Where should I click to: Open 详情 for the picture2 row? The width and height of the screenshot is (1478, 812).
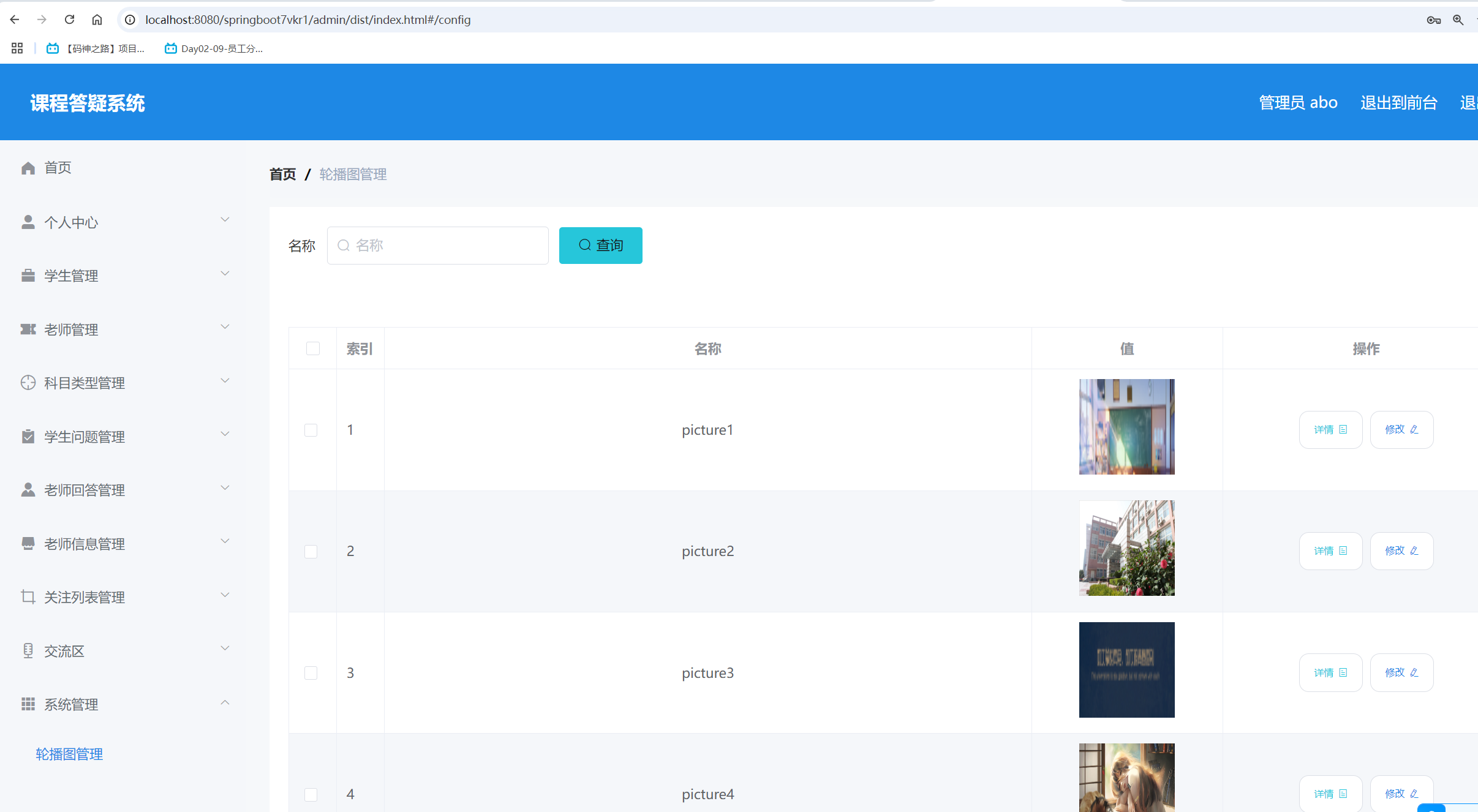[x=1330, y=551]
